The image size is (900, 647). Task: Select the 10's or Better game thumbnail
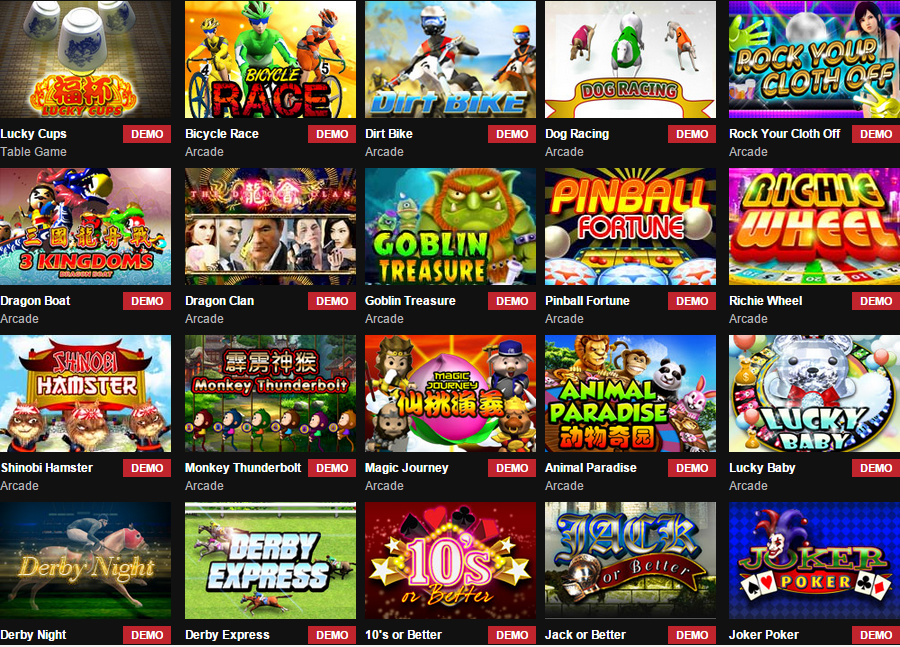tap(451, 560)
